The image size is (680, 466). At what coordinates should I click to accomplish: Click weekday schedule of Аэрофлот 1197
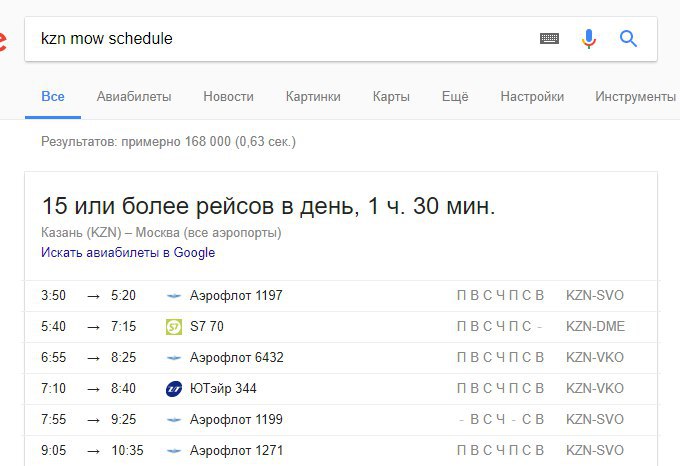tap(500, 296)
